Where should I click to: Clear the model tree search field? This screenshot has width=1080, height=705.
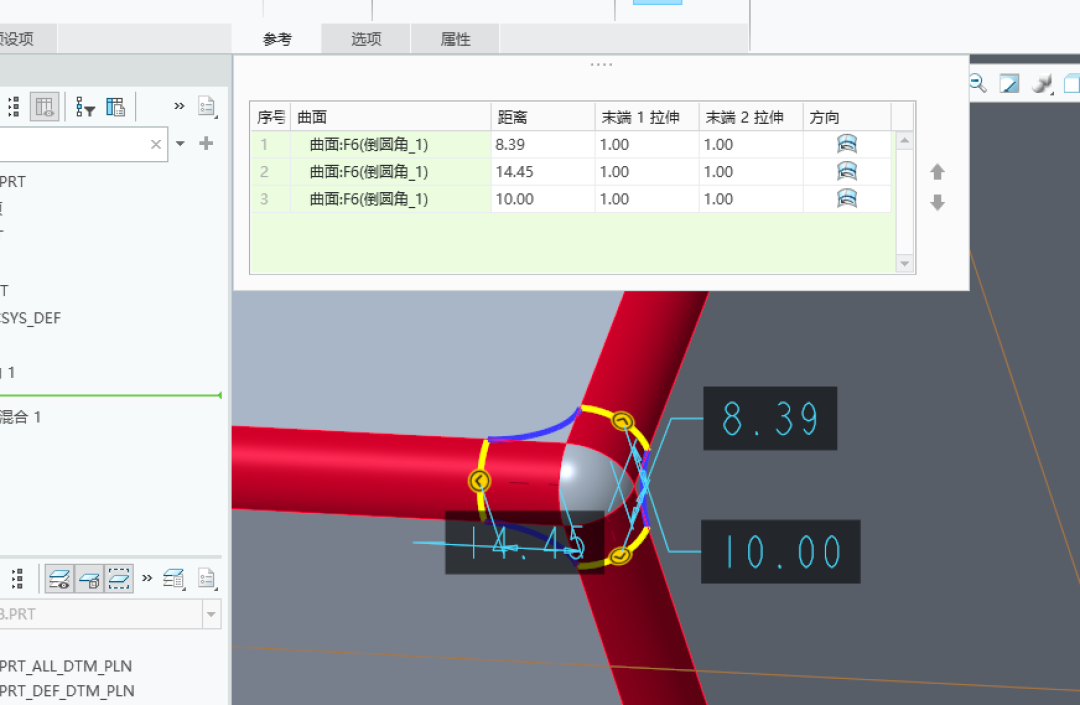(156, 144)
